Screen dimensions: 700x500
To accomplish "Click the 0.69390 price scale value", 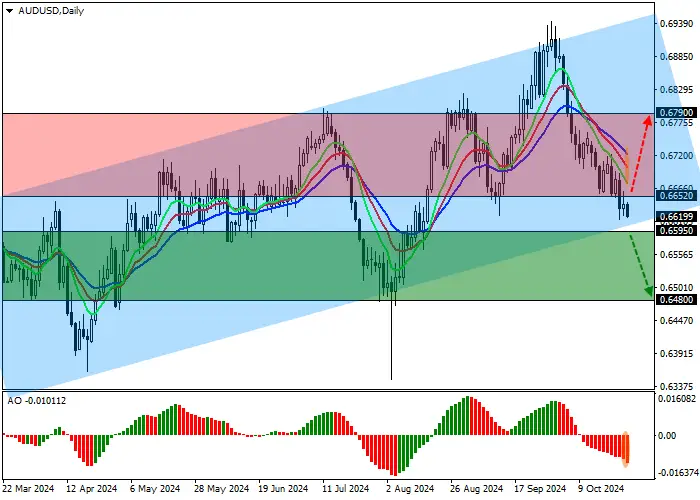I will tap(676, 24).
